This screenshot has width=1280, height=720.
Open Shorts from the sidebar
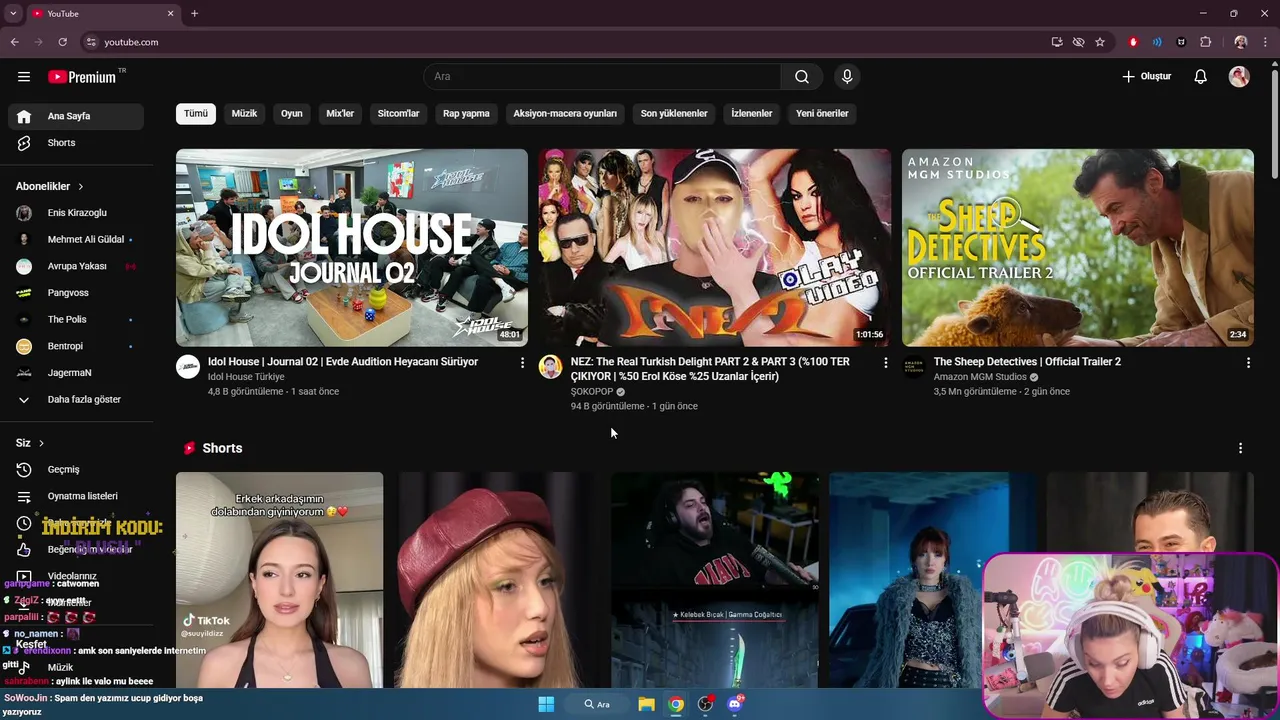76,143
